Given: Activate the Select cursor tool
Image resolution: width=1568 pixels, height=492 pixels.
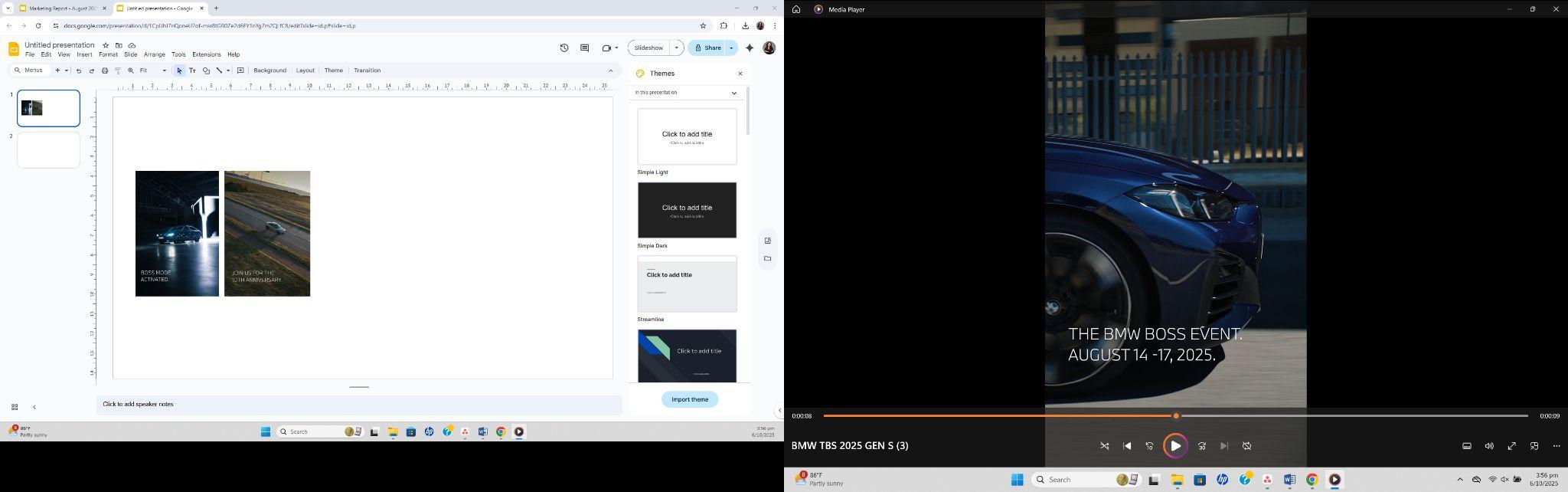Looking at the screenshot, I should tap(180, 71).
